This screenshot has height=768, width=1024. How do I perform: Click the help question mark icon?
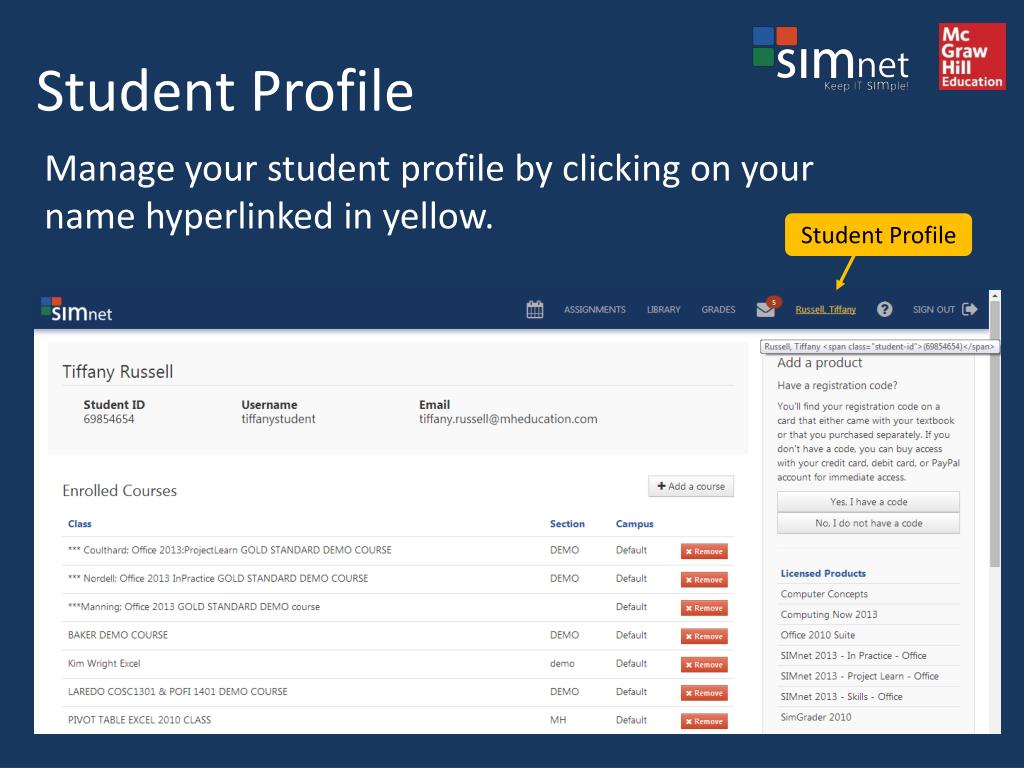[884, 310]
